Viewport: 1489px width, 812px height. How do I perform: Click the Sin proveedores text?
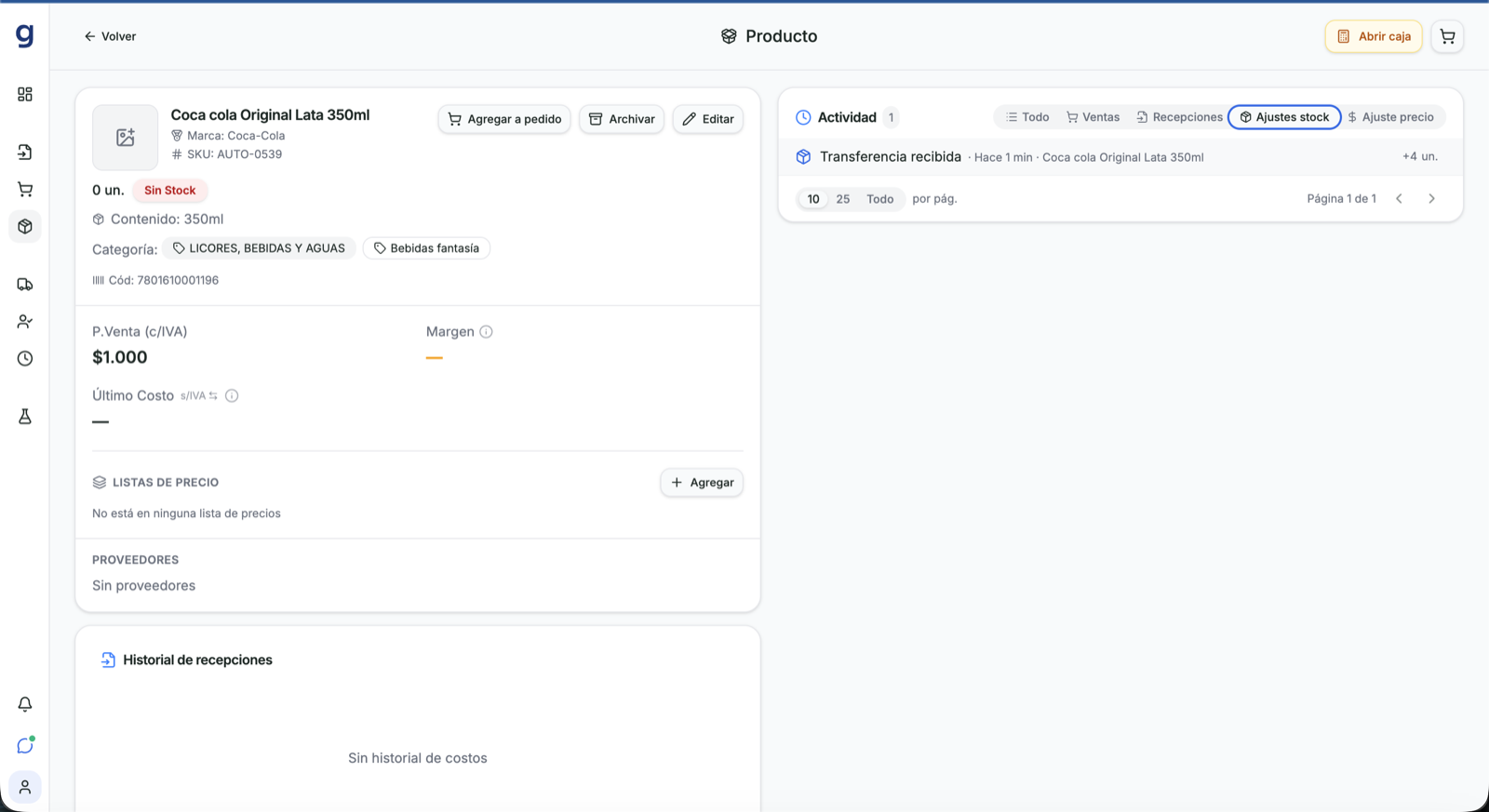144,586
